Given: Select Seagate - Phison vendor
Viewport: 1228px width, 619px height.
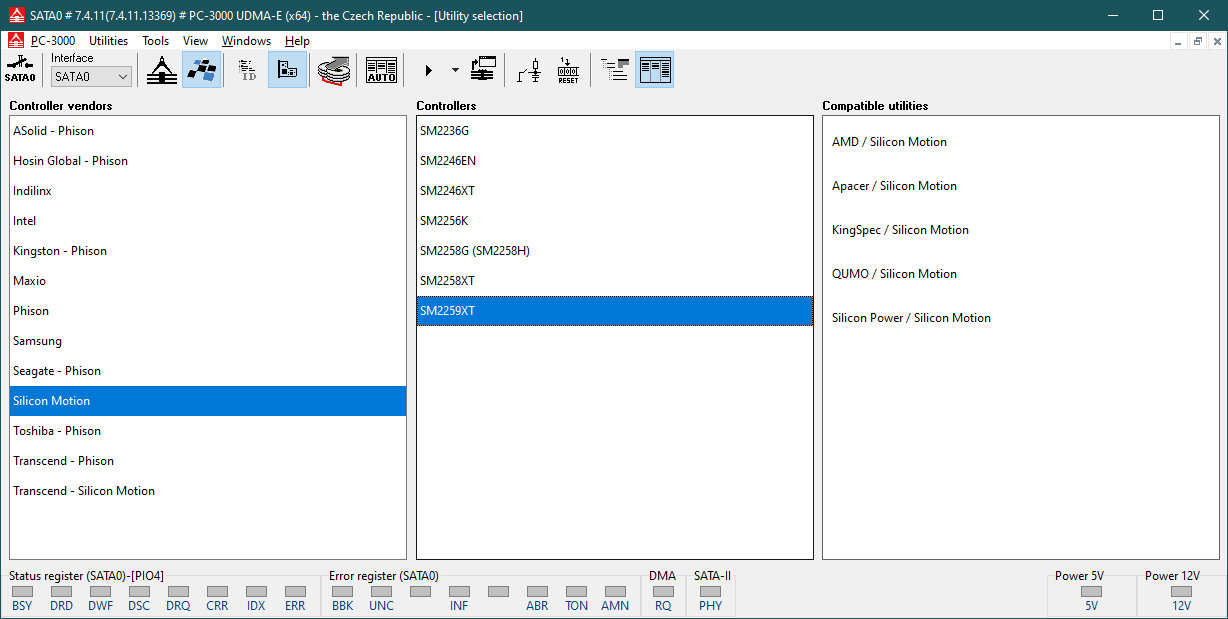Looking at the screenshot, I should tap(208, 371).
